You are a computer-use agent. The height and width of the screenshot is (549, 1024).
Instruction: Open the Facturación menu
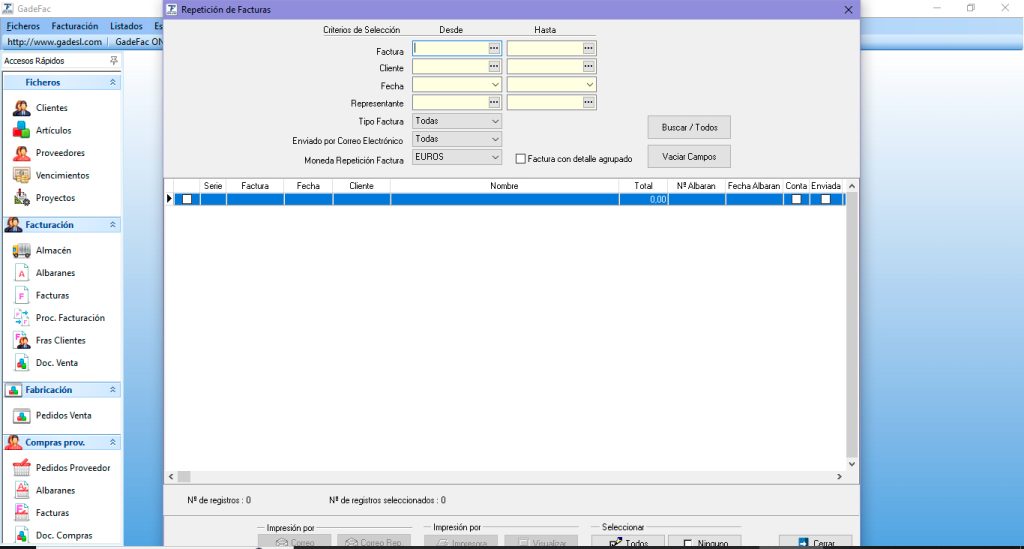pyautogui.click(x=74, y=26)
